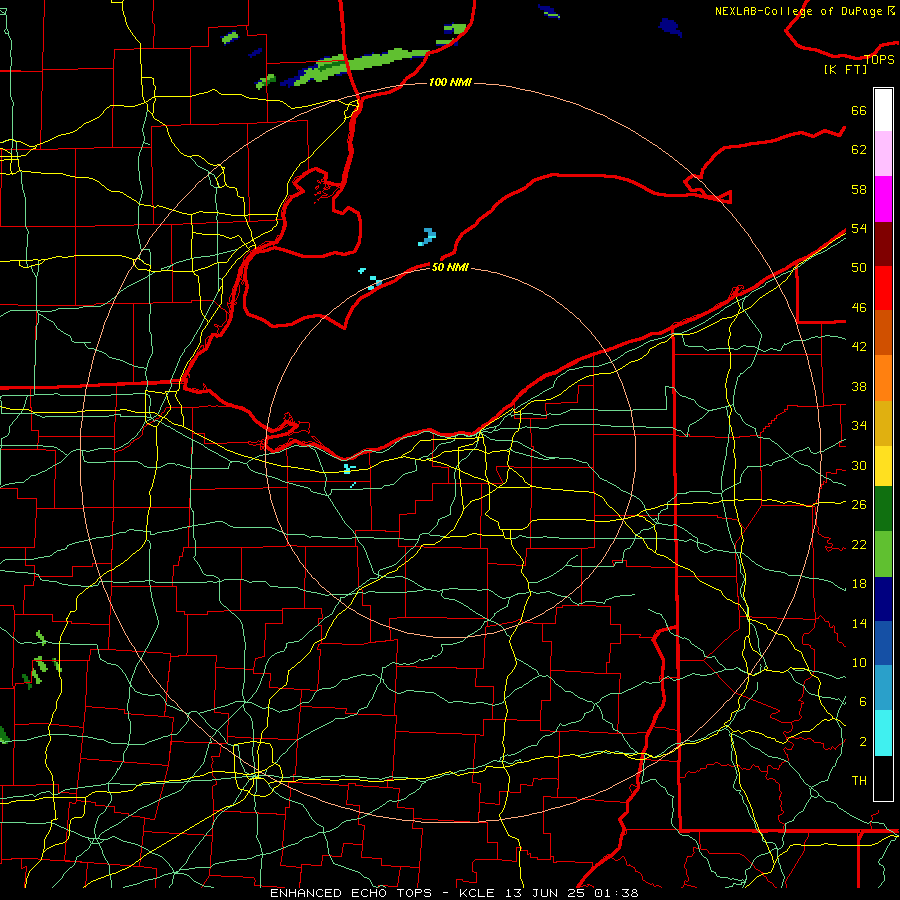Click the black TH swatch at the legend bottom
Viewport: 900px width, 900px height.
pos(883,778)
